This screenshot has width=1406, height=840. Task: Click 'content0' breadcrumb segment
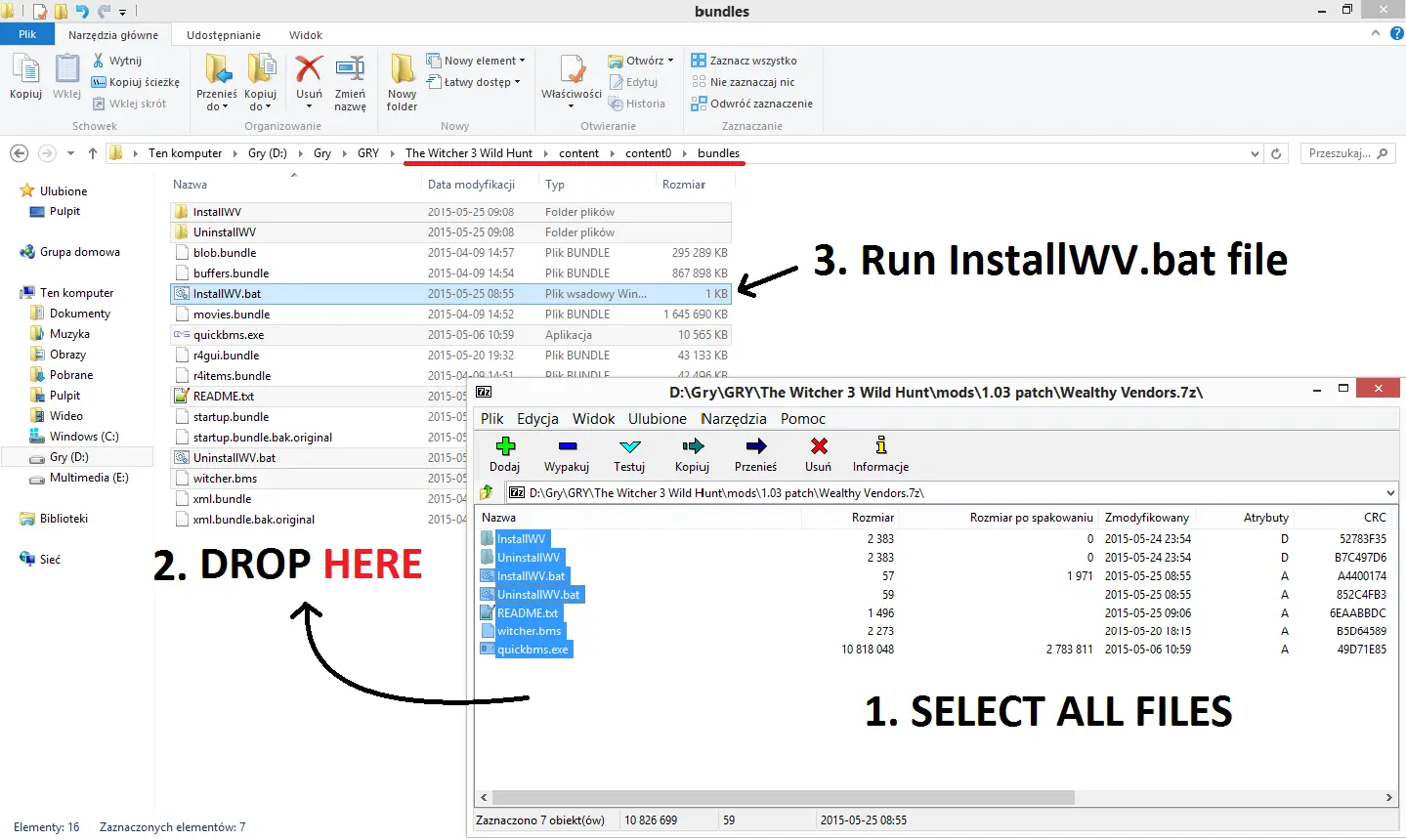(x=648, y=153)
